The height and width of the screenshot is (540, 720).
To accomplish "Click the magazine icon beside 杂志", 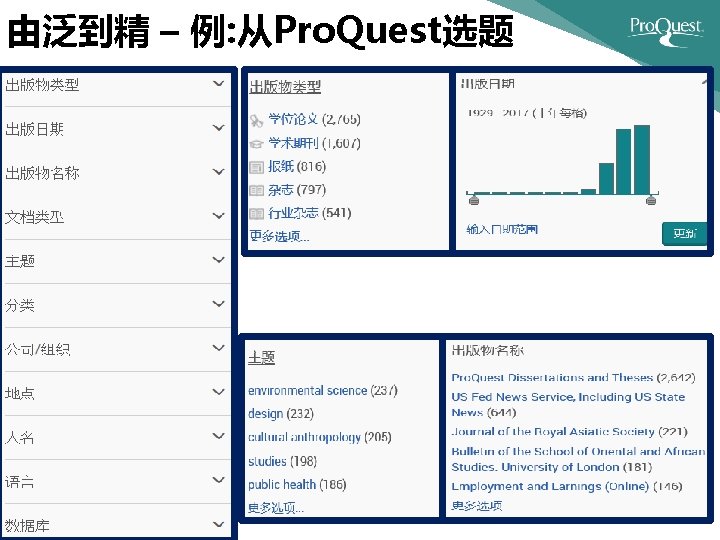I will click(256, 190).
